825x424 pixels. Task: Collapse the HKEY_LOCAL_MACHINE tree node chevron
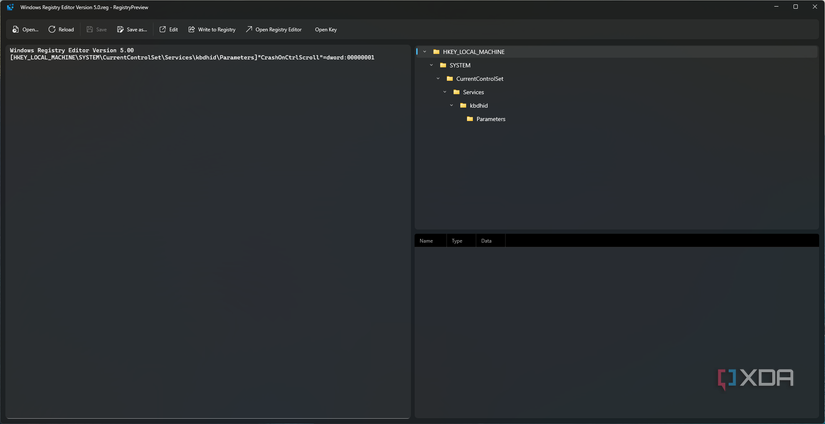click(425, 52)
